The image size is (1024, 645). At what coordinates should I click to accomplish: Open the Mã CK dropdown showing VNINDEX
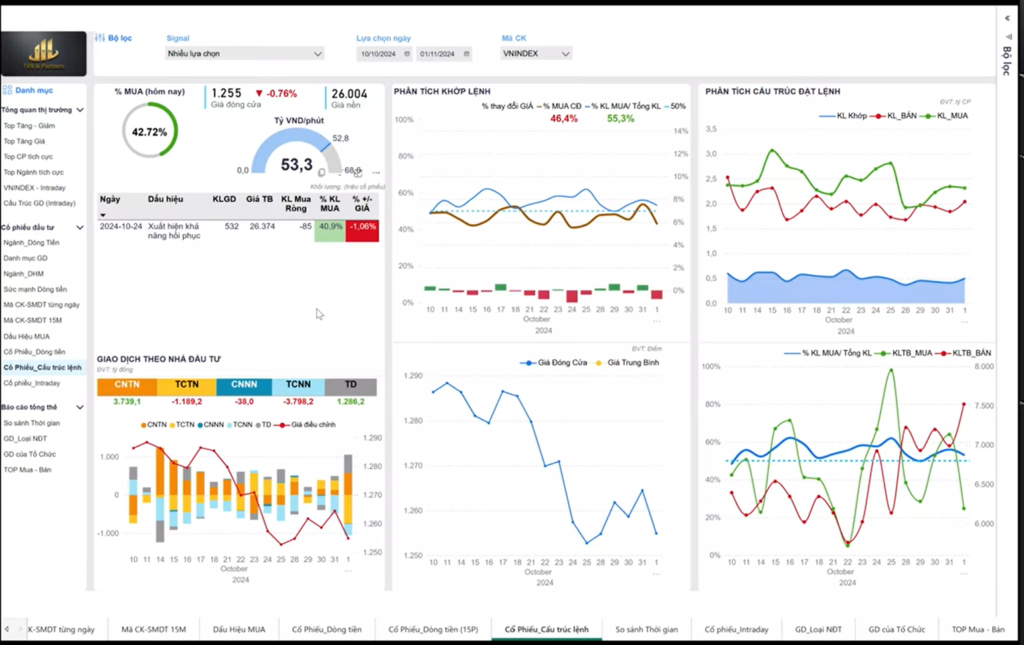[536, 54]
